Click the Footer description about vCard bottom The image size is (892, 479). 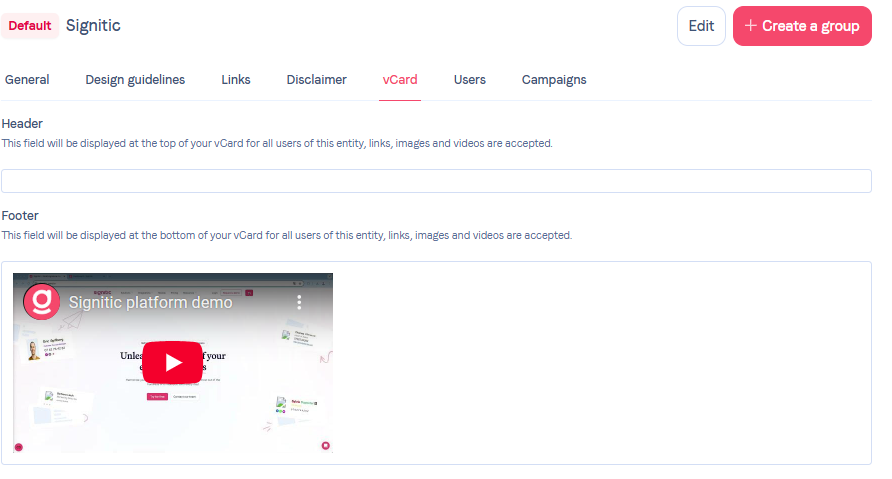point(287,235)
